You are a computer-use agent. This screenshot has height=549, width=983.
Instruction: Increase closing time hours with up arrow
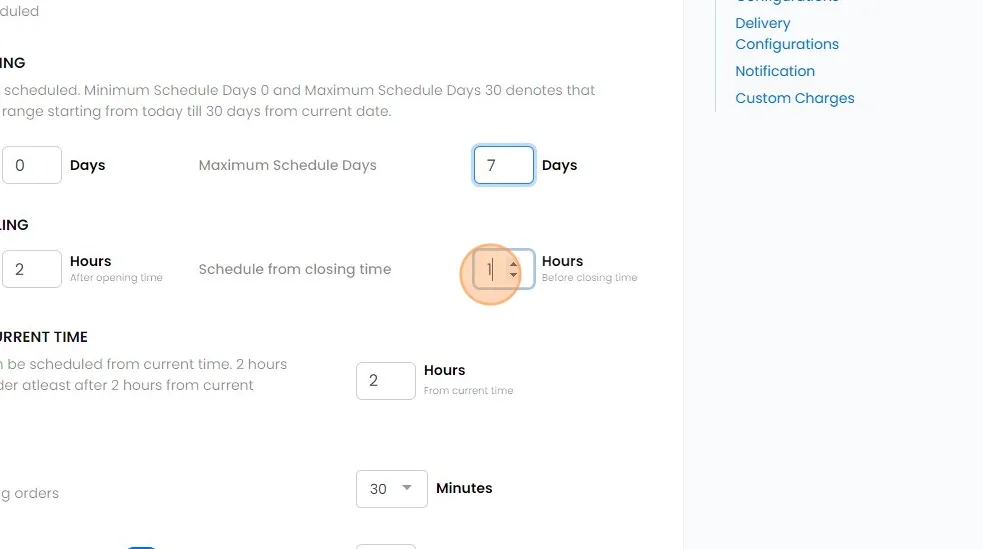point(513,264)
